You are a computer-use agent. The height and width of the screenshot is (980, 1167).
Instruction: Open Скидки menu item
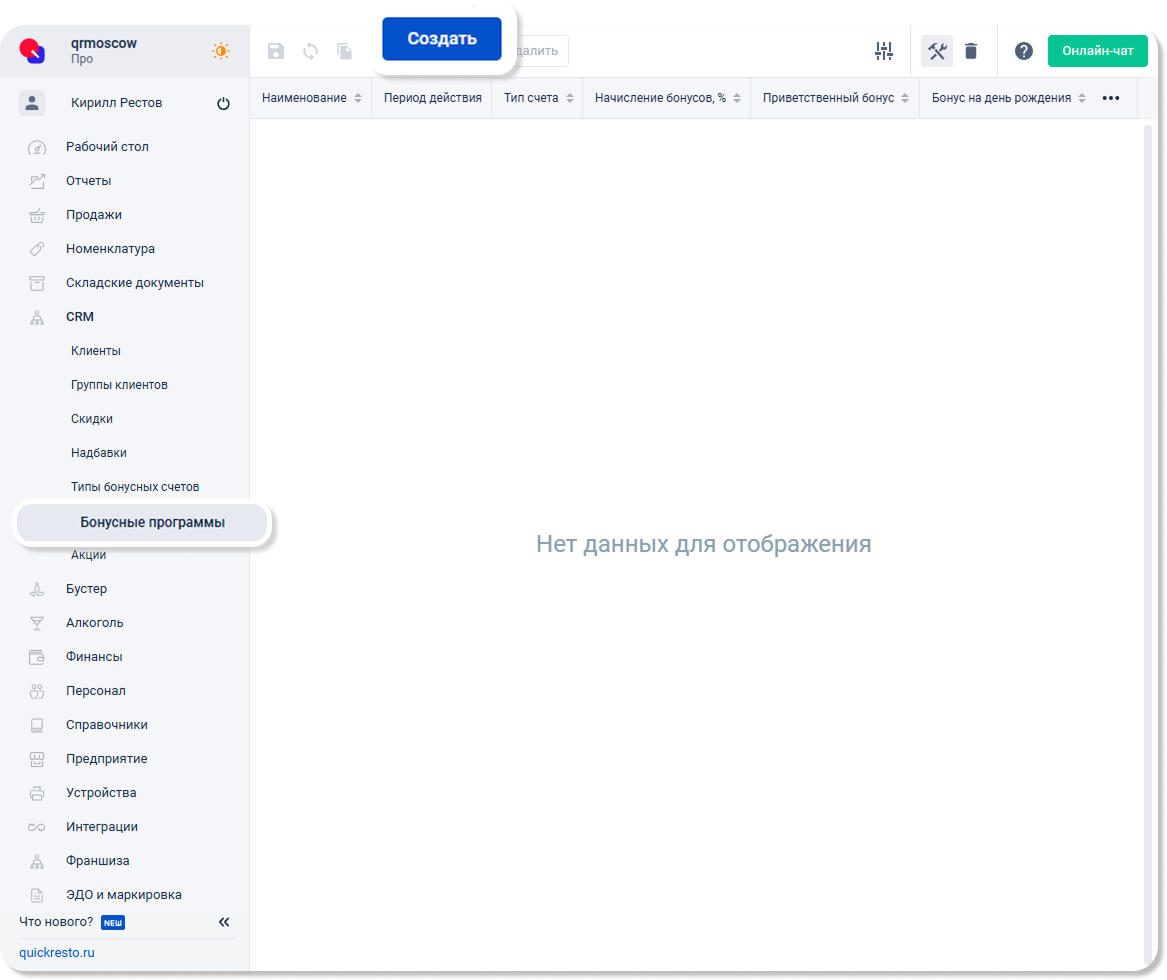click(92, 419)
